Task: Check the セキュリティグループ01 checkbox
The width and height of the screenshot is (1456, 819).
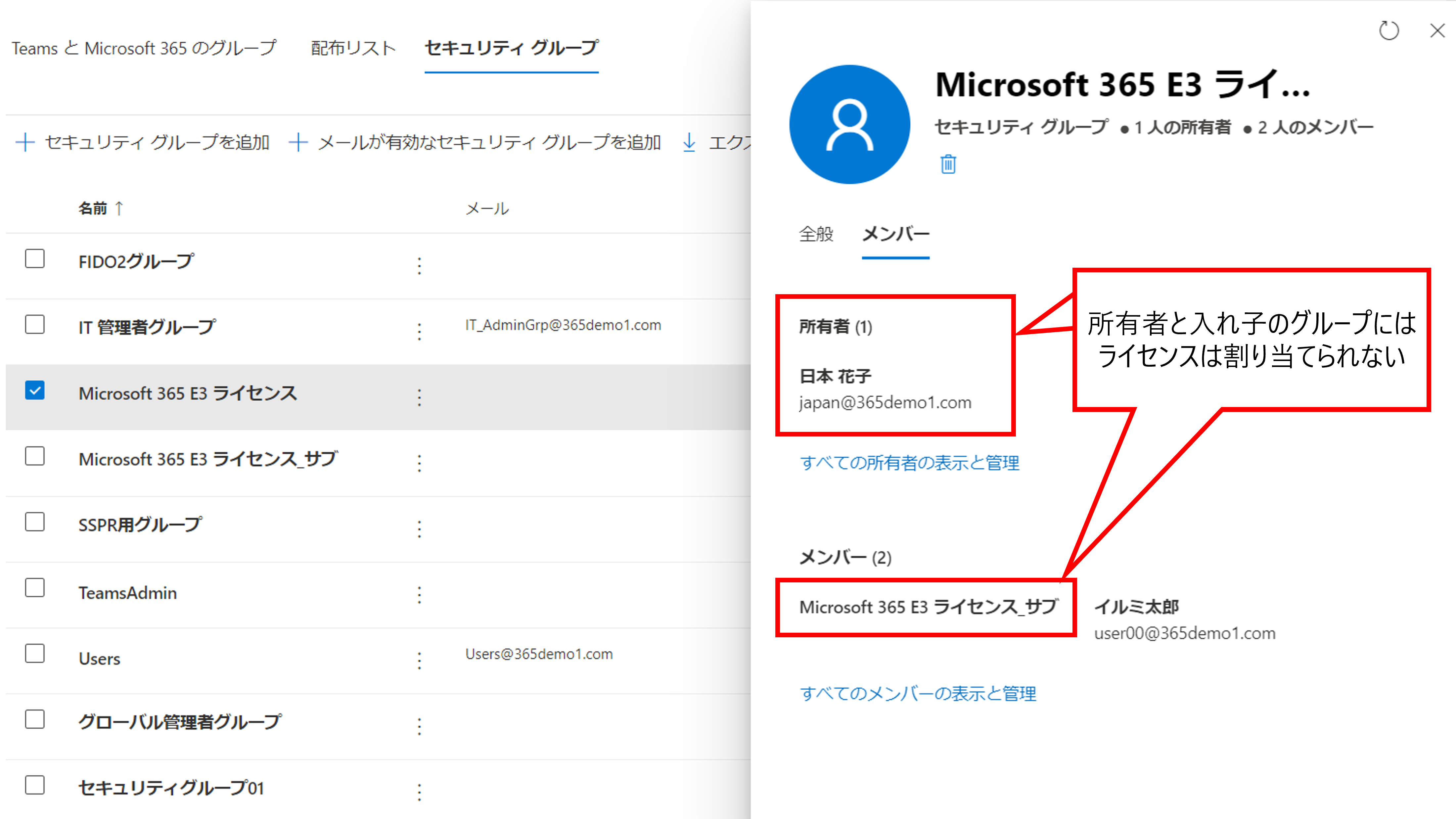Action: (x=35, y=785)
